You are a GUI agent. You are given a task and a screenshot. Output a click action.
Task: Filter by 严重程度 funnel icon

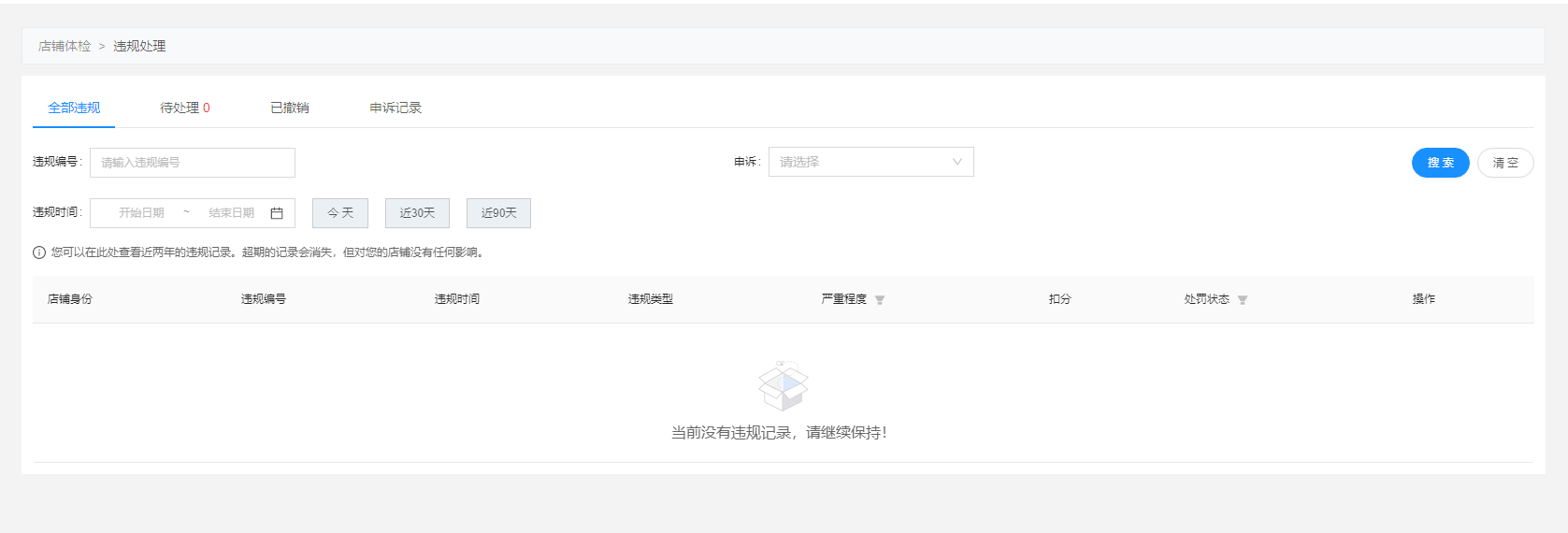point(880,300)
